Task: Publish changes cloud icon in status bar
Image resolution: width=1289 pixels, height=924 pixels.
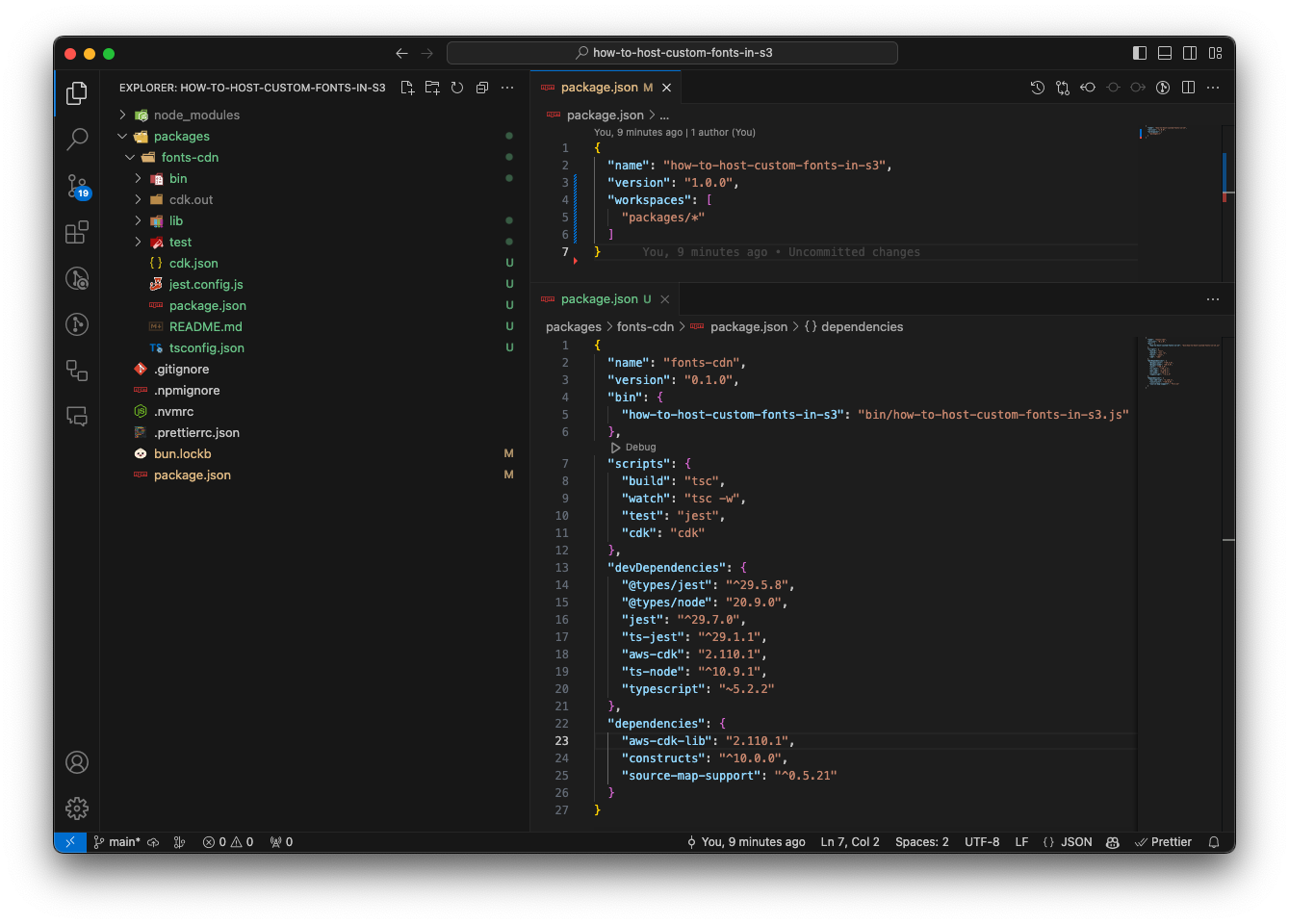Action: (153, 842)
